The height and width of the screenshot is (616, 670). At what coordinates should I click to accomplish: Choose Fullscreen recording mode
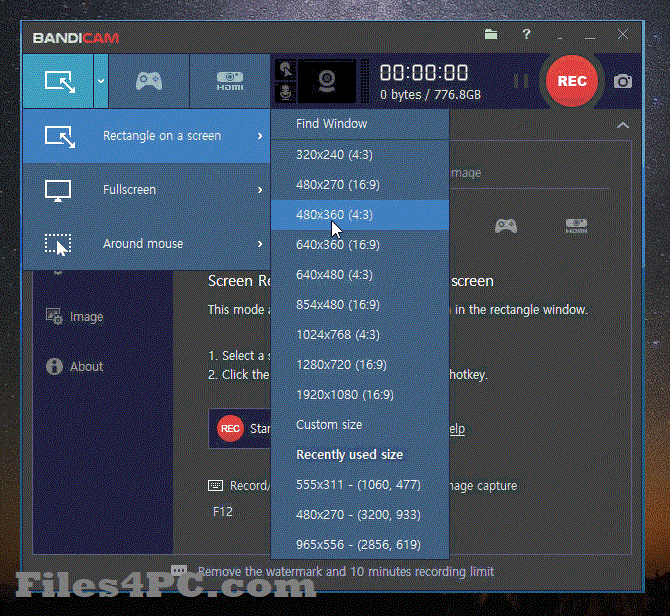coord(147,190)
